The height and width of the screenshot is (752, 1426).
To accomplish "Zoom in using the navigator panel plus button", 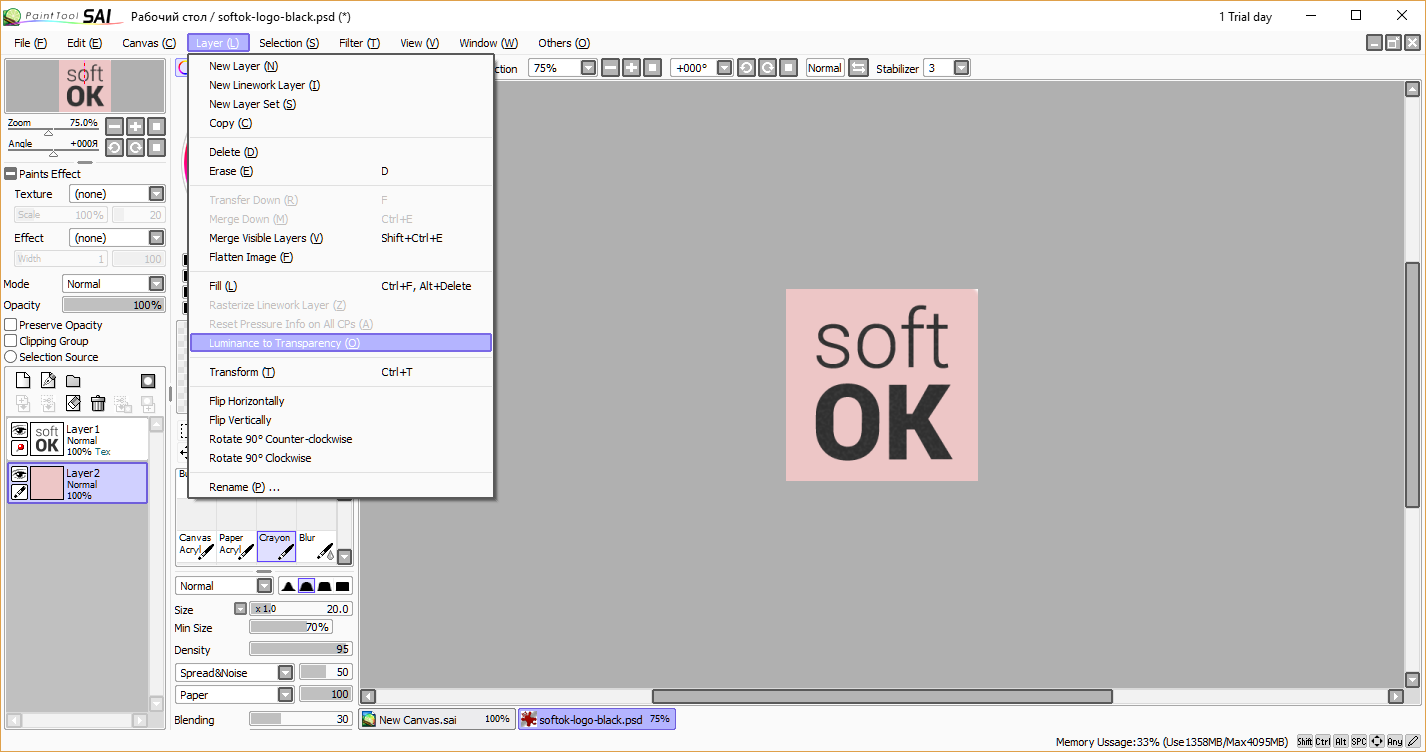I will click(135, 126).
